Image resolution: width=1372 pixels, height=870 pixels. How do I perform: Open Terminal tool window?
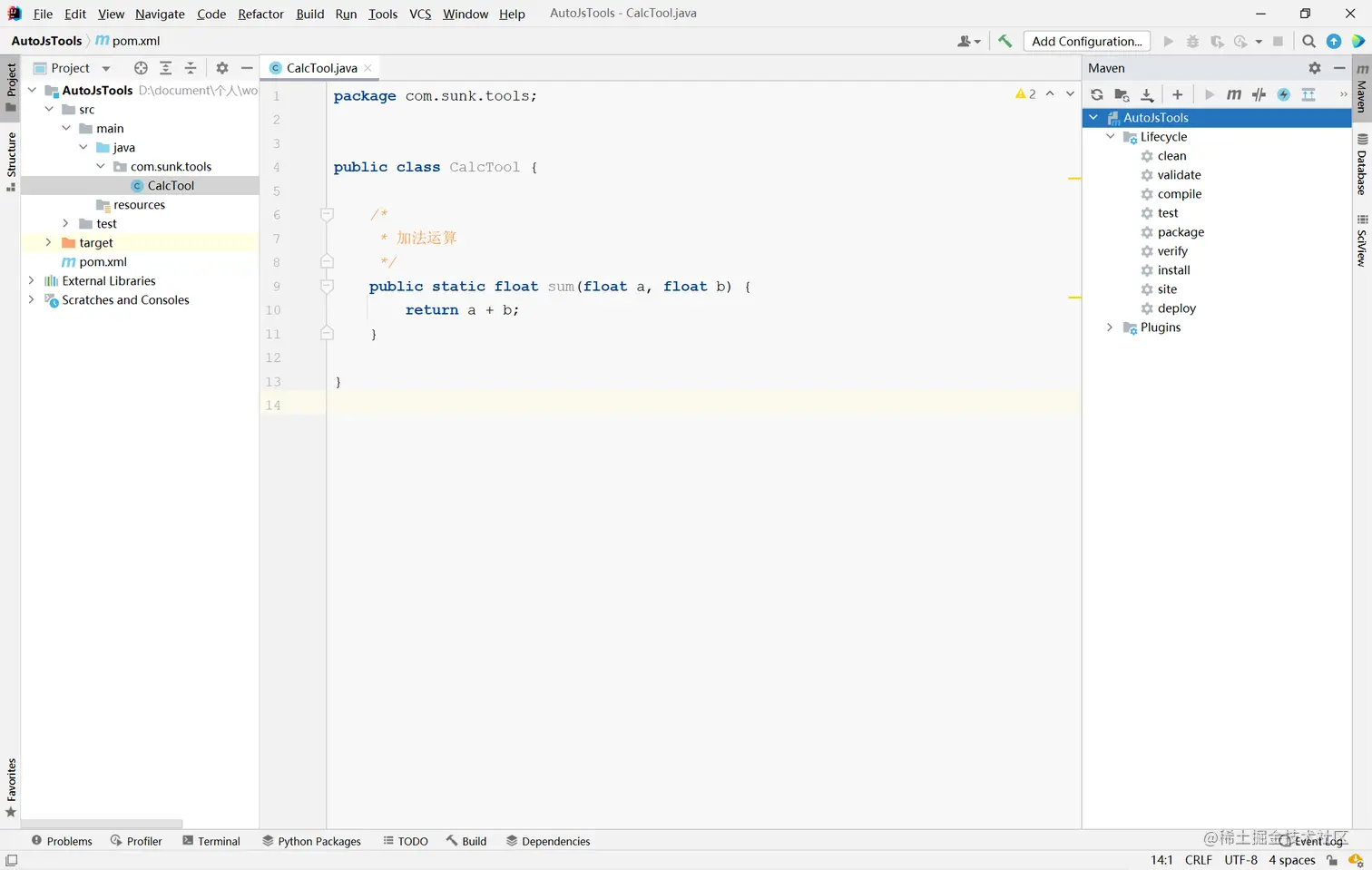pyautogui.click(x=211, y=841)
